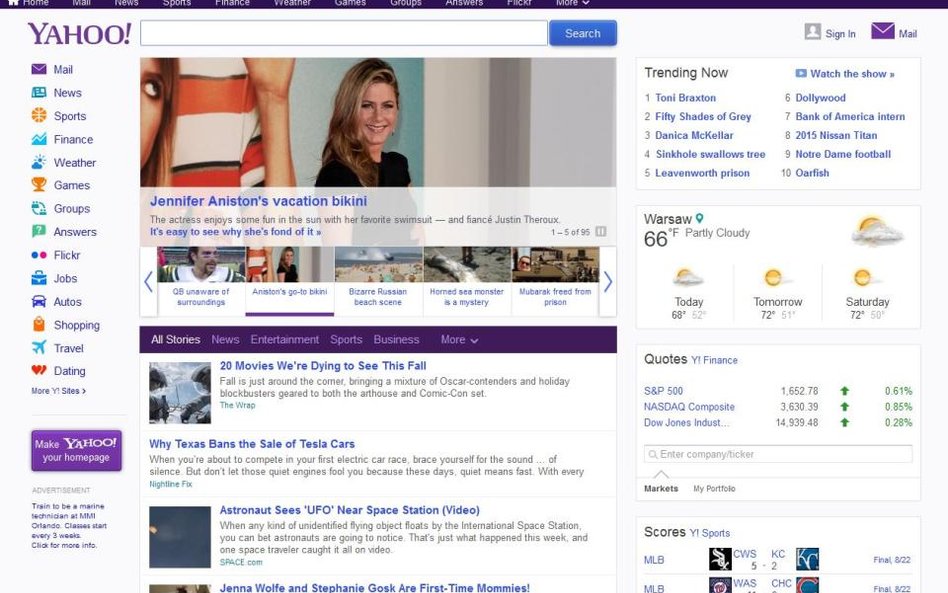Screen dimensions: 948x593
Task: Click the Games trophy icon
Action: click(x=39, y=185)
